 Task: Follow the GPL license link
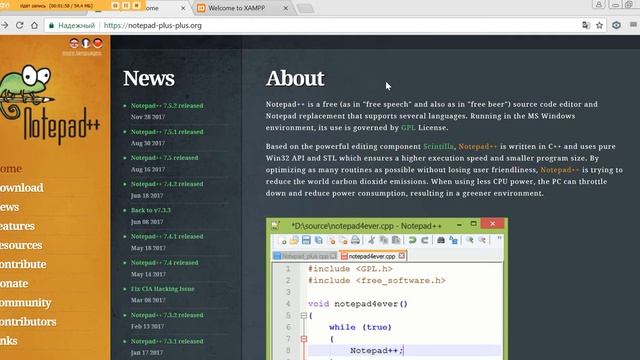(408, 128)
